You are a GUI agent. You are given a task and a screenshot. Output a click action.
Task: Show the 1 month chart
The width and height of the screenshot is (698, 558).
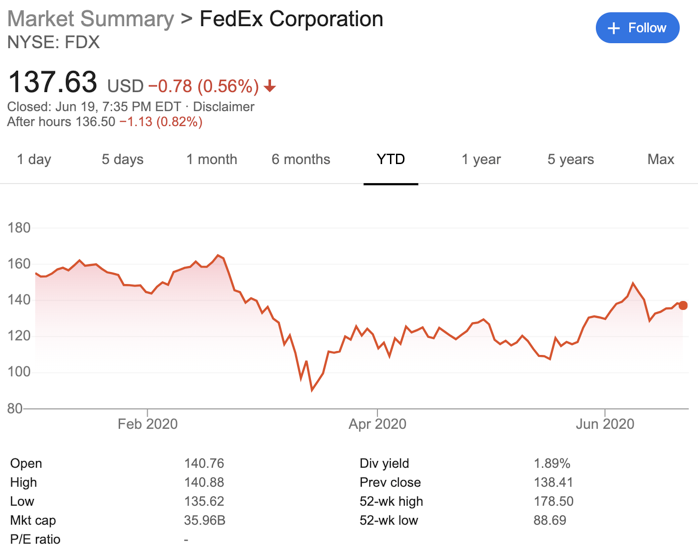point(211,159)
